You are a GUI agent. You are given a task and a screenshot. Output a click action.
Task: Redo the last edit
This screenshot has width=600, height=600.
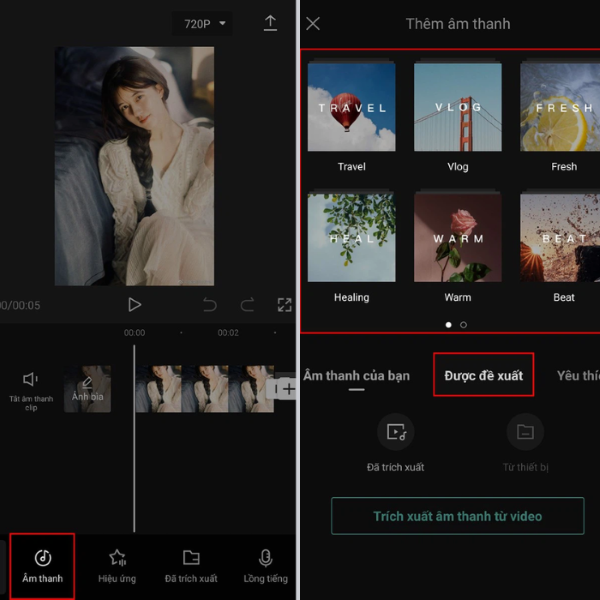[x=247, y=305]
